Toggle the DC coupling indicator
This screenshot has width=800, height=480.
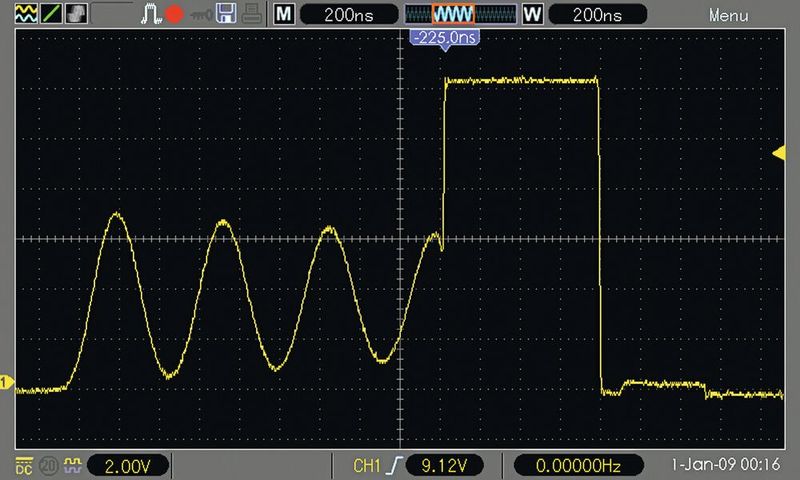coord(24,465)
